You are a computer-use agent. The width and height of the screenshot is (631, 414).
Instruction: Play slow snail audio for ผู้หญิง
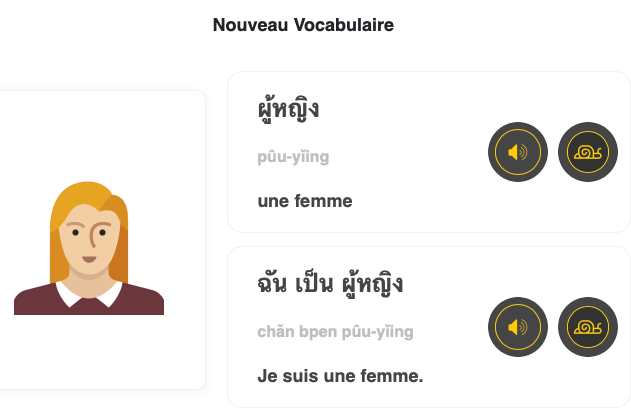587,152
